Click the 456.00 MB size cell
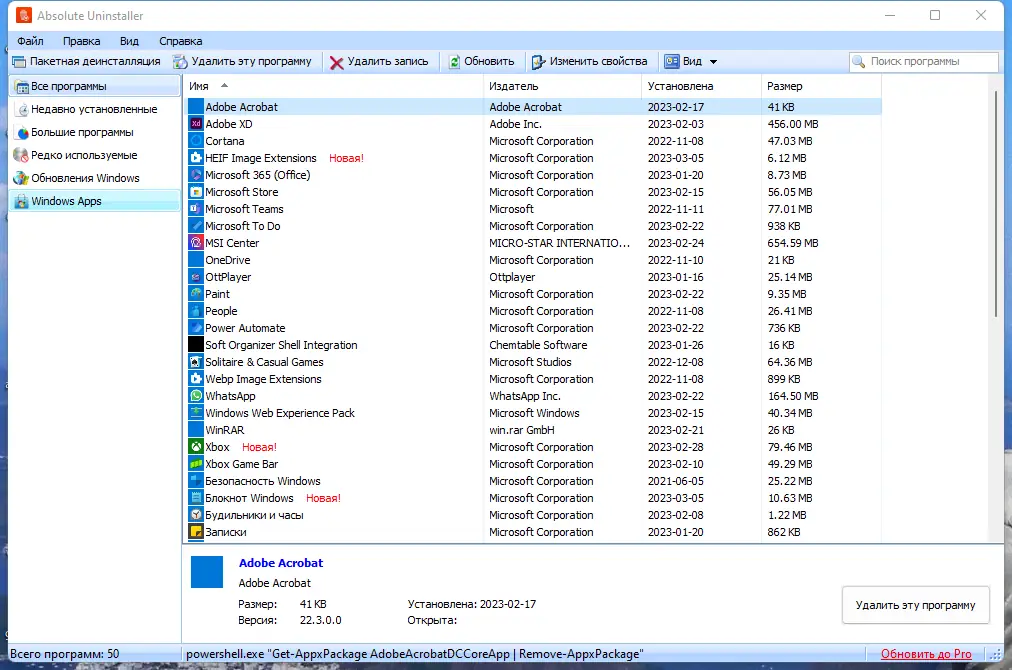The width and height of the screenshot is (1012, 670). click(x=793, y=124)
